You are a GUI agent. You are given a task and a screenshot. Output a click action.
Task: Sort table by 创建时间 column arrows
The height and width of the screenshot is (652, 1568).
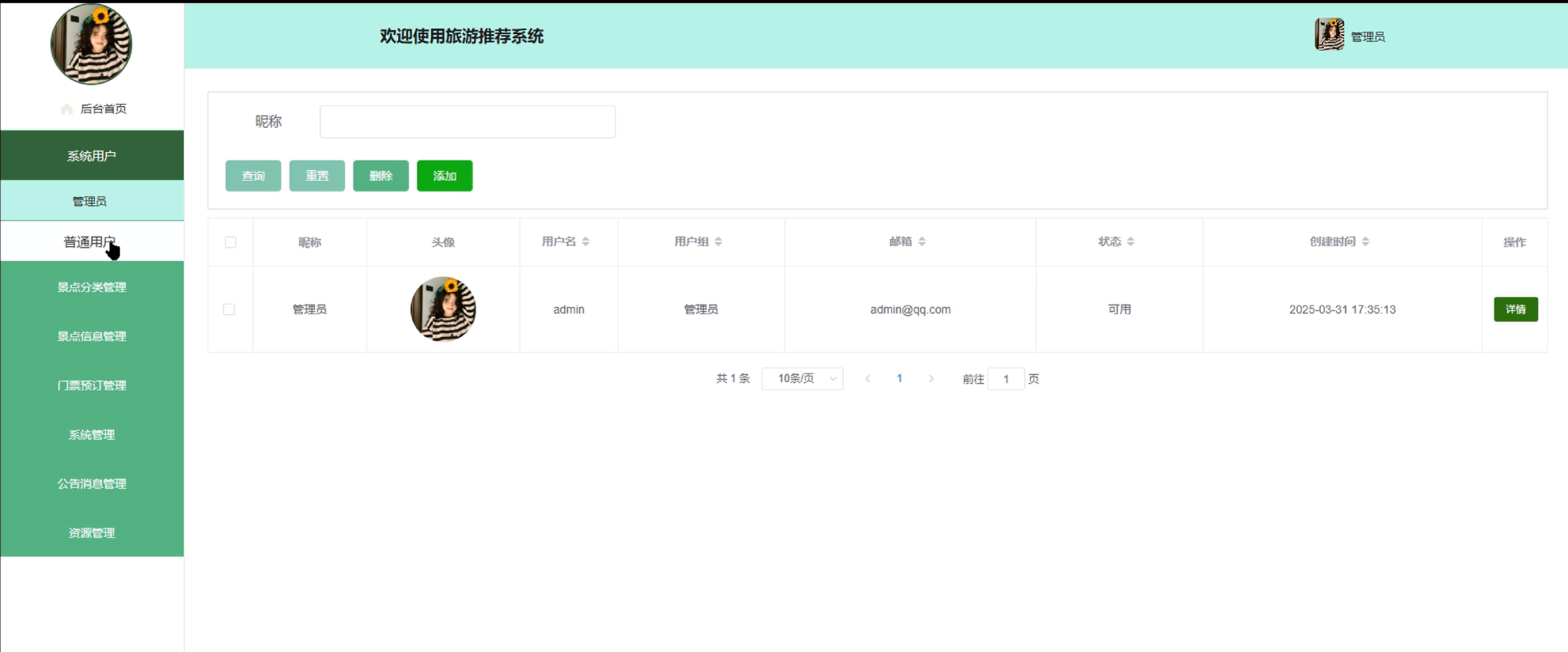(x=1365, y=242)
